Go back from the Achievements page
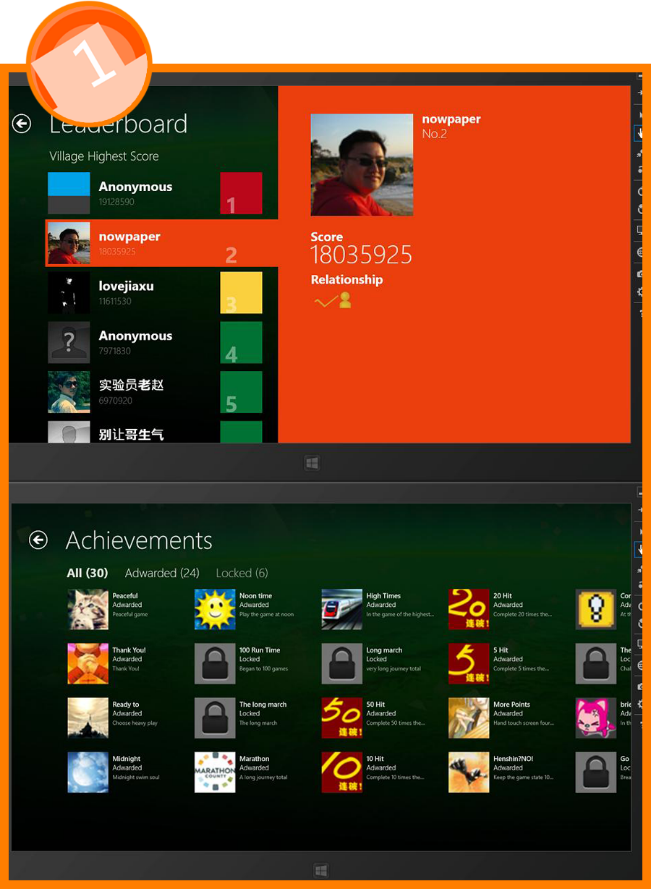The width and height of the screenshot is (651, 889). tap(39, 540)
